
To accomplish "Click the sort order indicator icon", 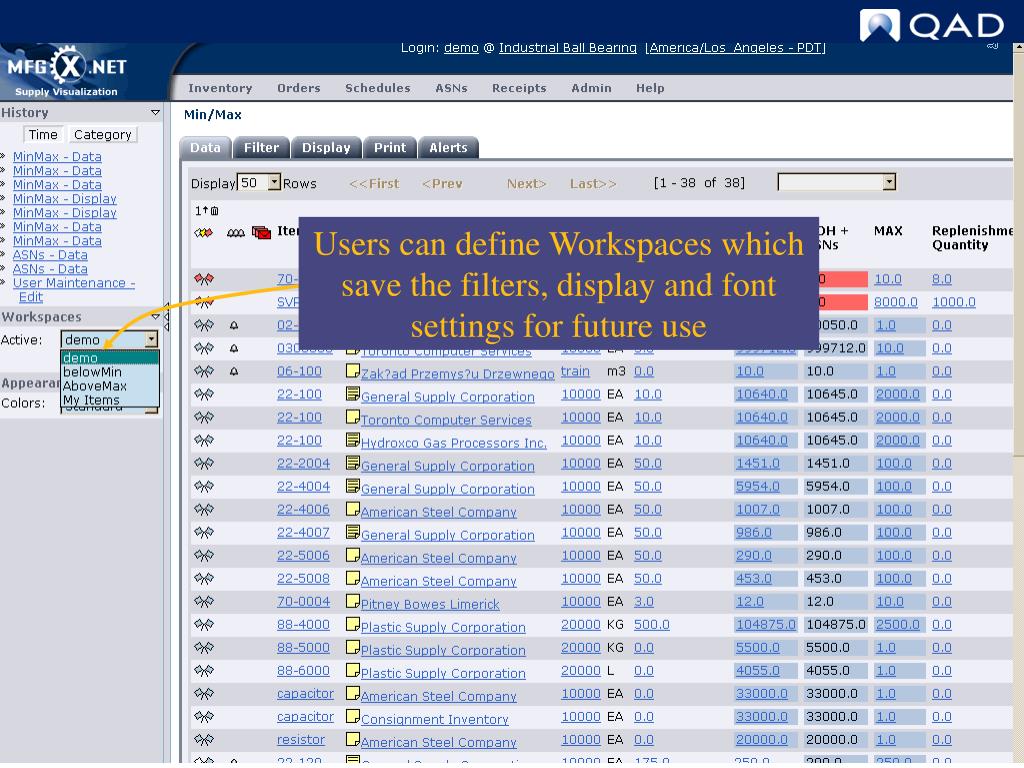I will [x=207, y=210].
